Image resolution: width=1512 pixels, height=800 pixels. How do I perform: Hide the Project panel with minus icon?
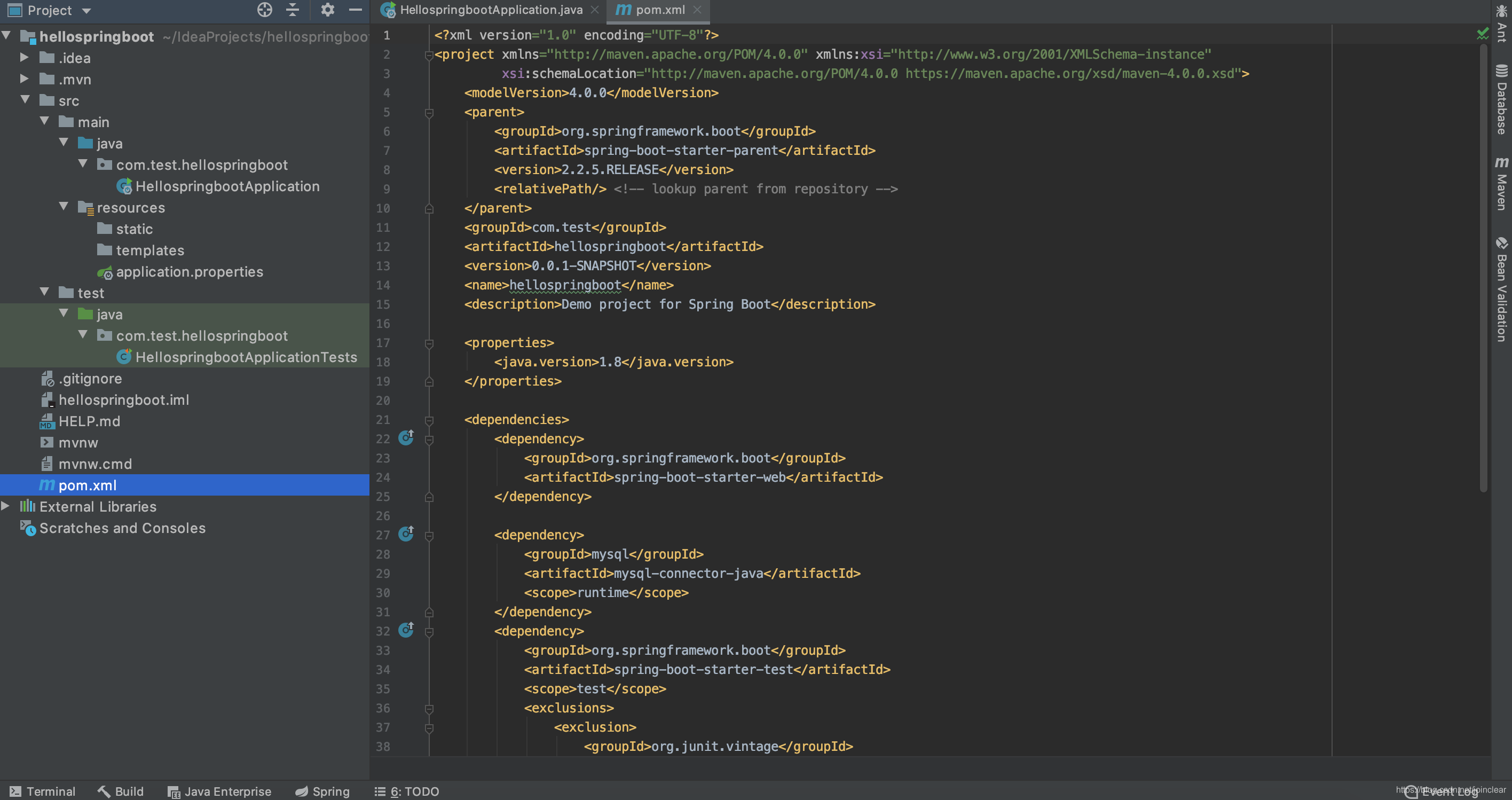[x=355, y=10]
